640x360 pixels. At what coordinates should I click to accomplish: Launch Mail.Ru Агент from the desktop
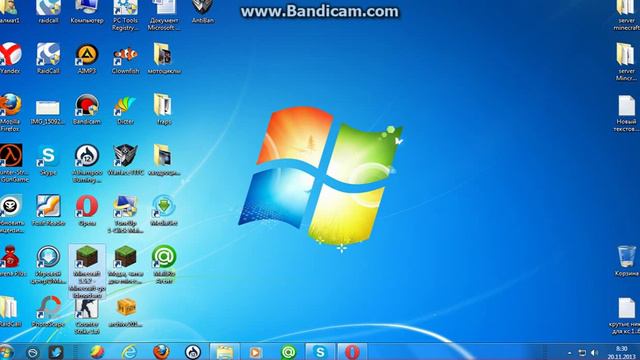pos(164,264)
